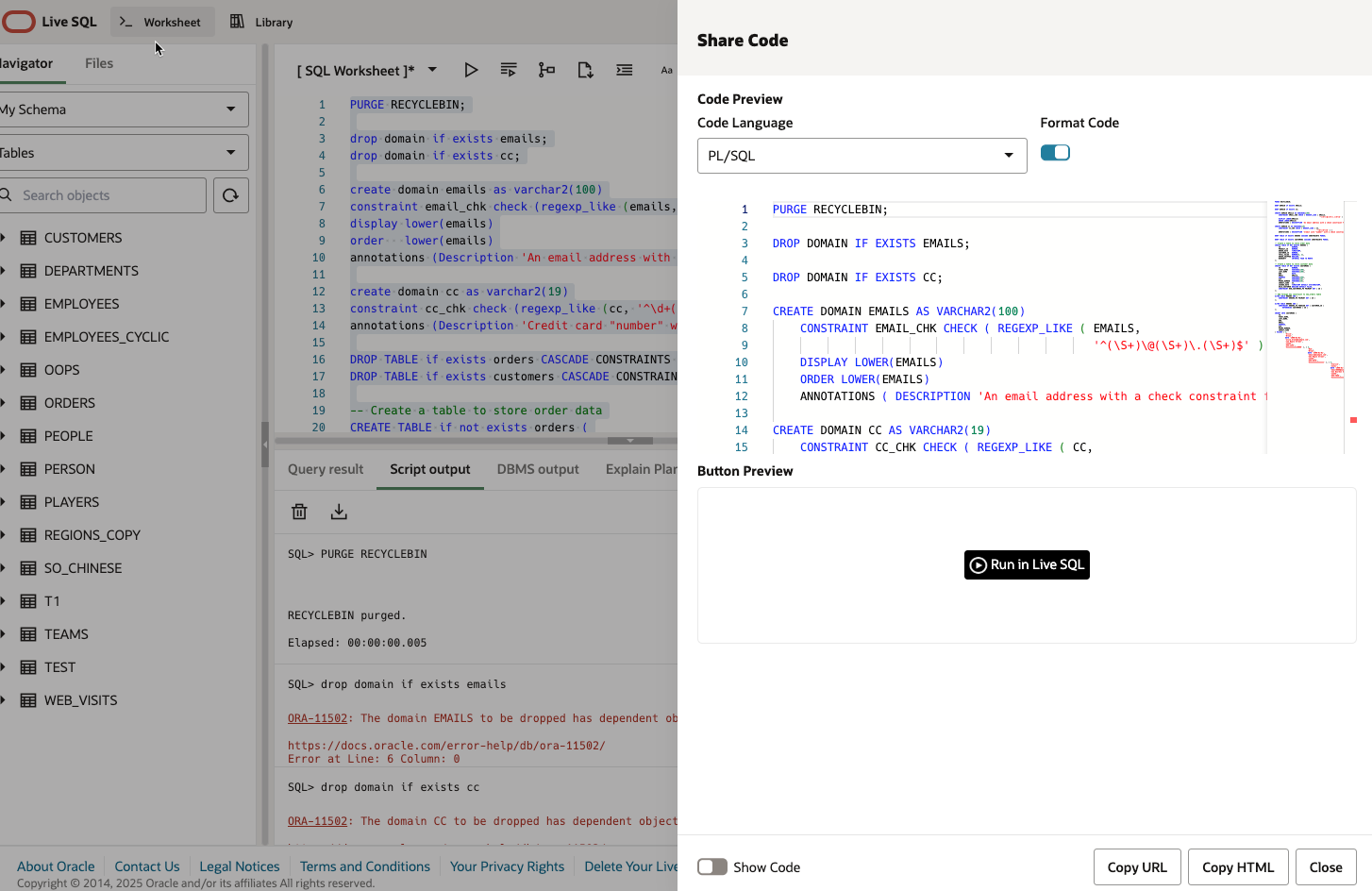Close the Share Code panel
The image size is (1372, 891).
pyautogui.click(x=1326, y=867)
